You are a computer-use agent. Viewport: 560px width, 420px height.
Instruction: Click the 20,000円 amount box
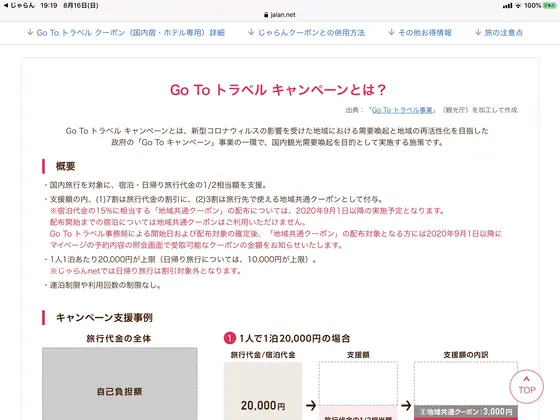click(263, 391)
